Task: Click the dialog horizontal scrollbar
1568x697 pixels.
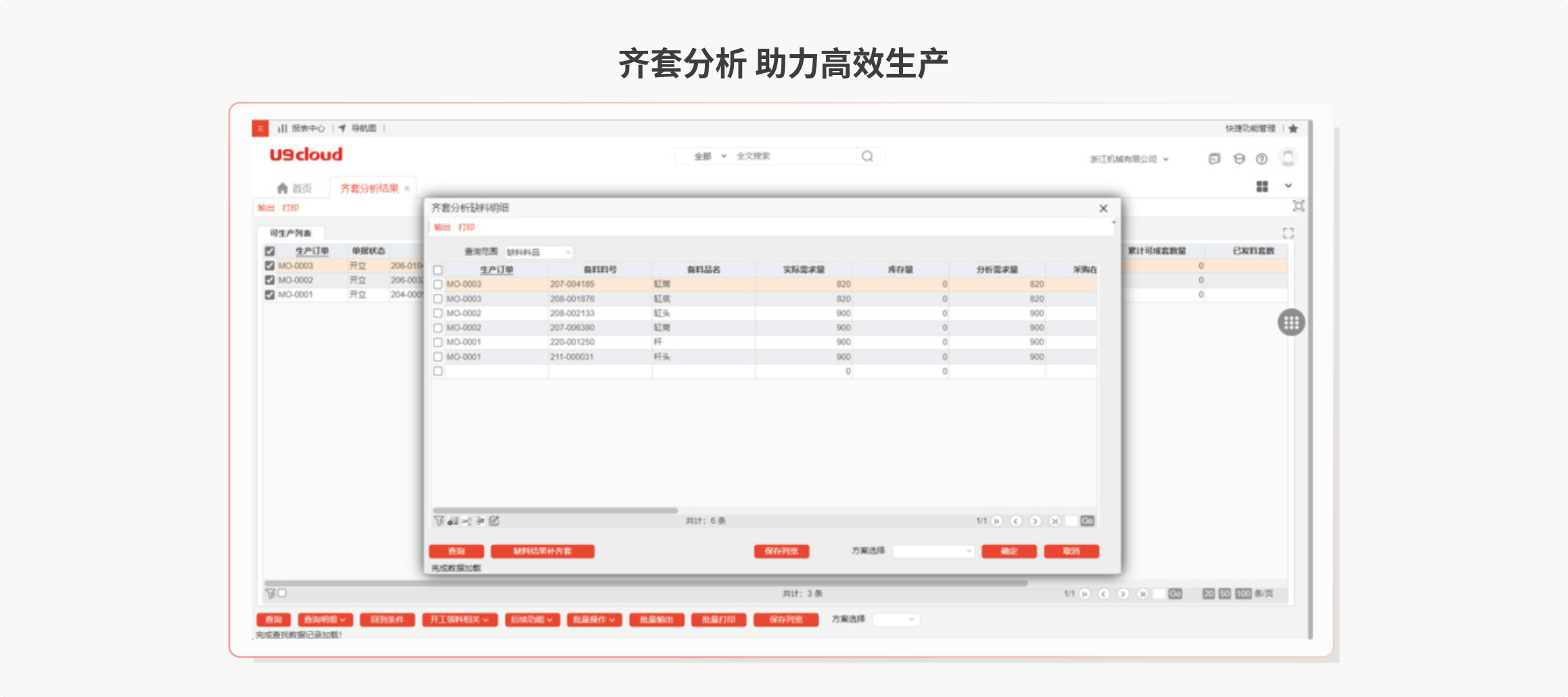Action: click(555, 510)
